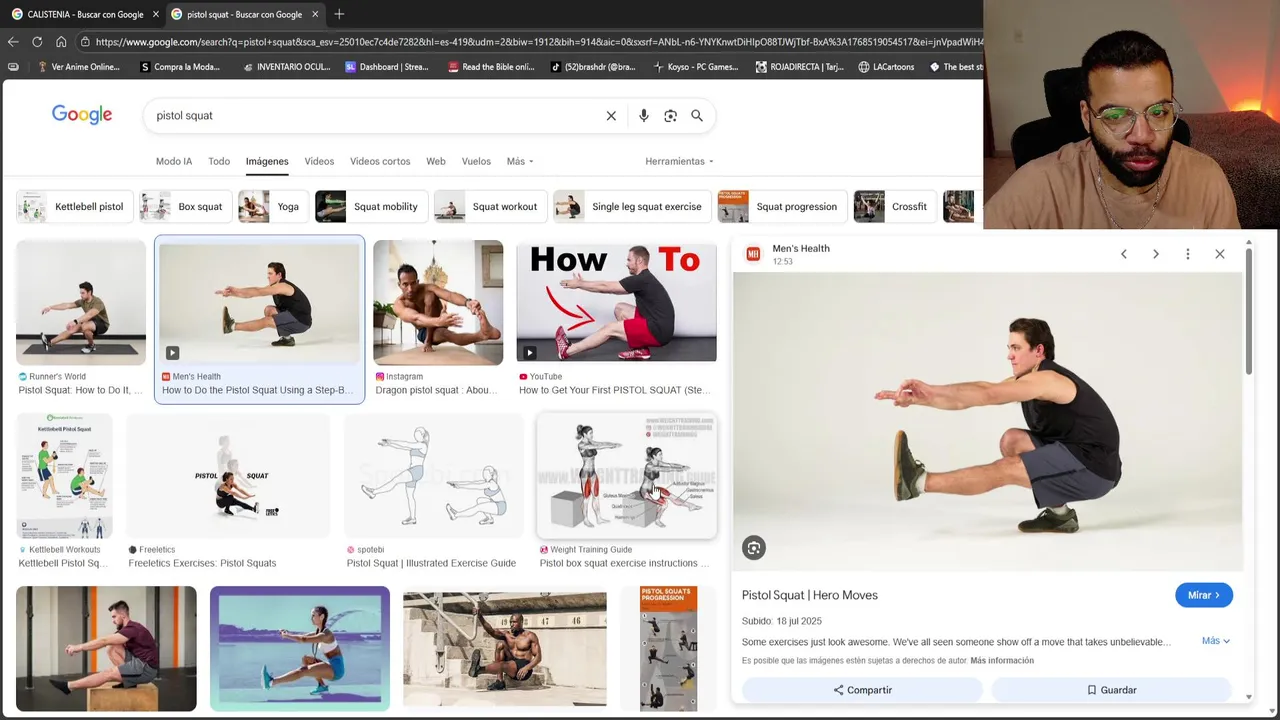Filter by Crossfit chip
Screen dimensions: 1280x720
[895, 207]
